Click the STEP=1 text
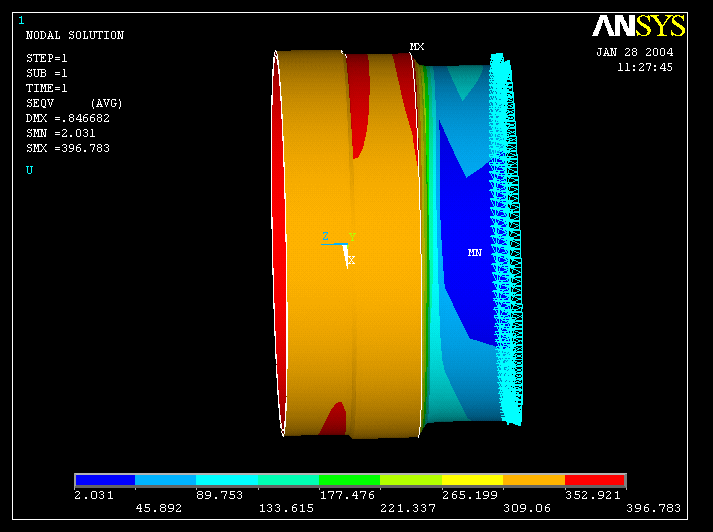The image size is (713, 532). [x=47, y=58]
